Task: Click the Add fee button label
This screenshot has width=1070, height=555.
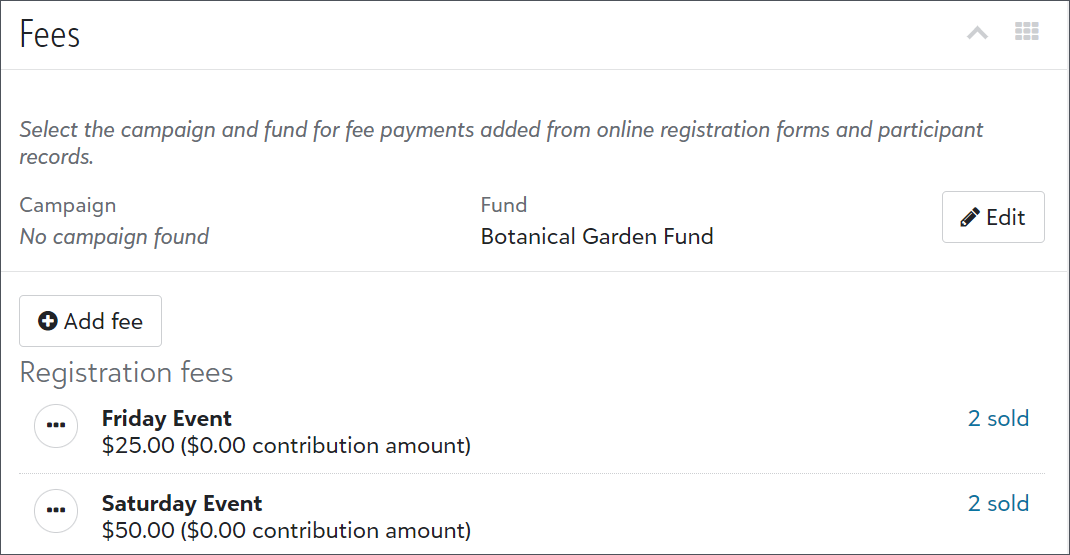Action: (104, 321)
